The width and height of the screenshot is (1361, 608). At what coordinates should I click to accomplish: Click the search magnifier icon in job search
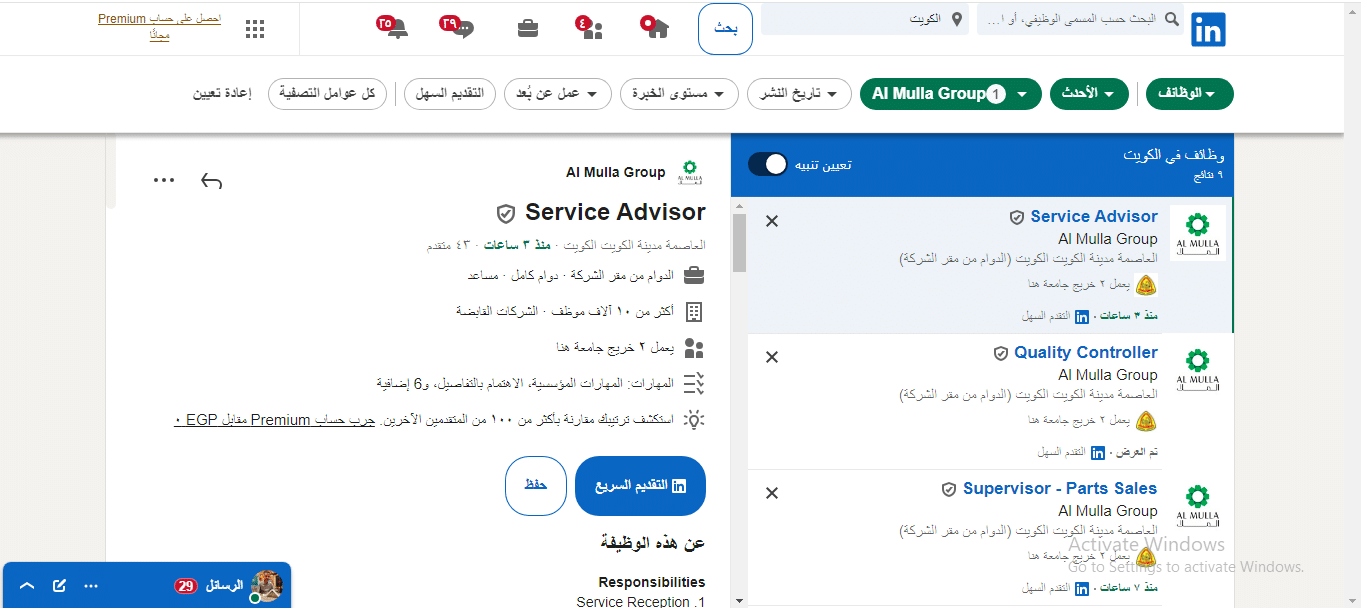(x=1173, y=19)
